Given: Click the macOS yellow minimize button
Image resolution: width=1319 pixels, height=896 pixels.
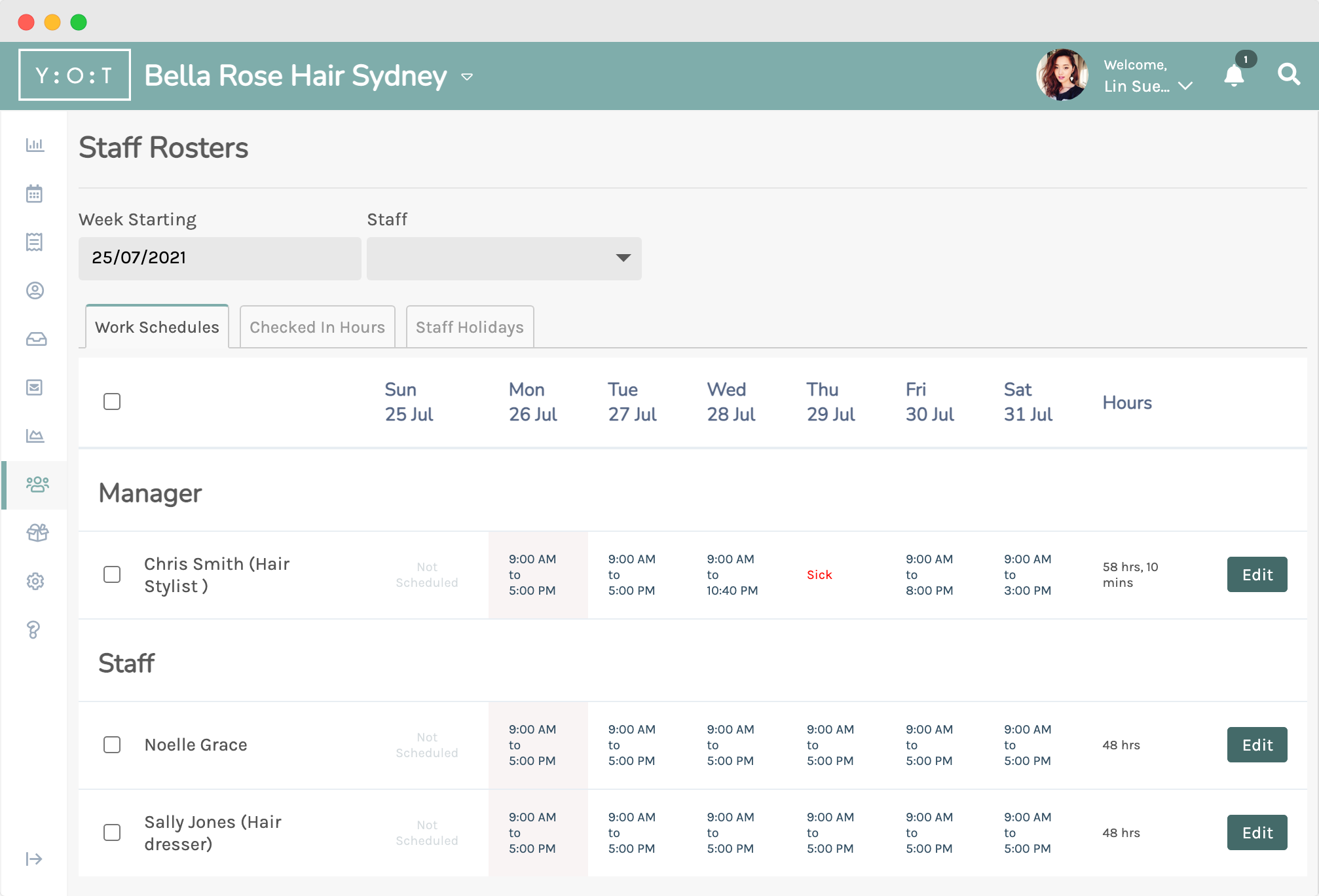Looking at the screenshot, I should 52,22.
